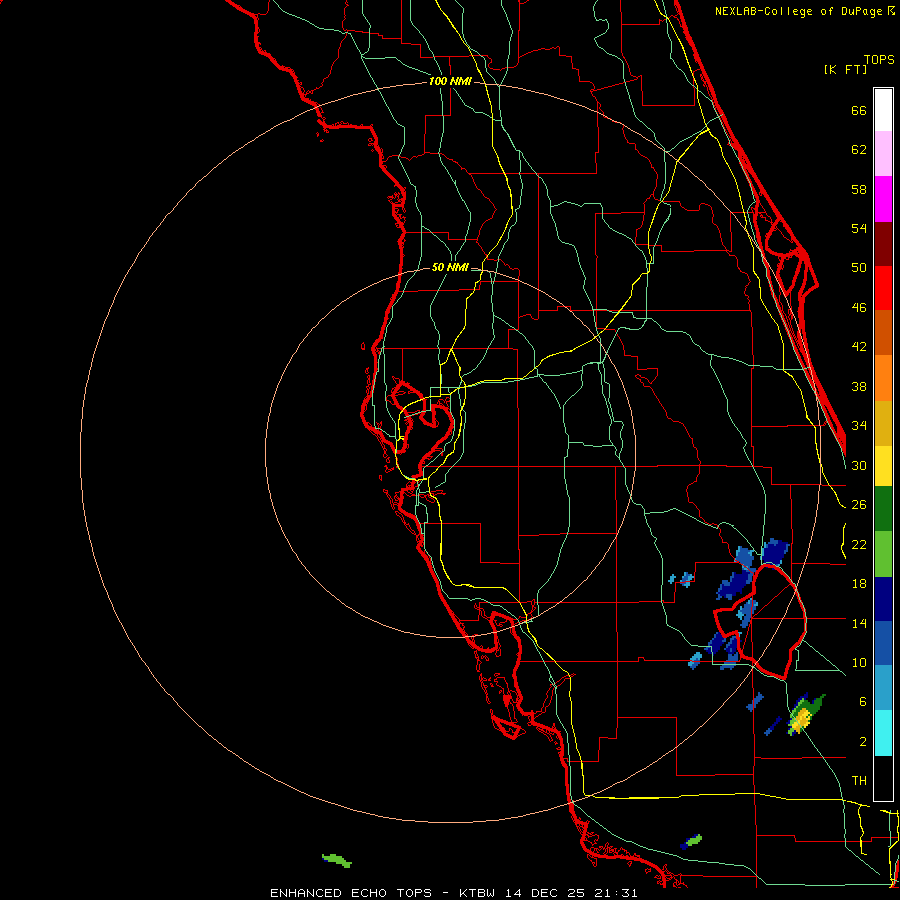Click the 58 value on the legend
Screen dimensions: 900x900
[859, 189]
